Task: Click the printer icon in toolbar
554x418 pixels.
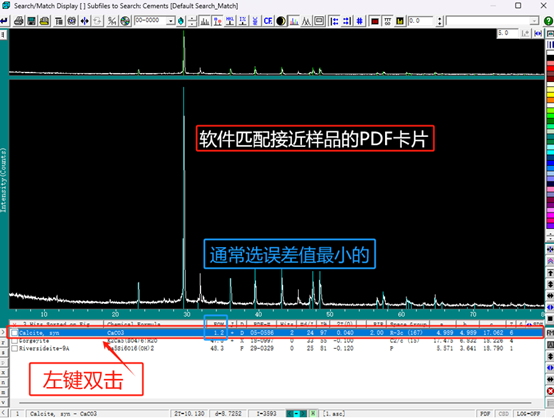Action: pos(19,21)
